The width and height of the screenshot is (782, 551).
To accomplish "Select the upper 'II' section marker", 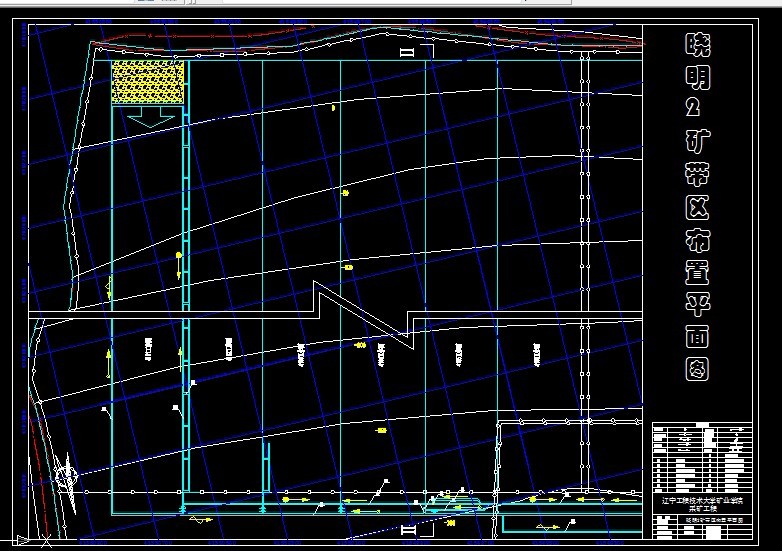I will pyautogui.click(x=407, y=52).
